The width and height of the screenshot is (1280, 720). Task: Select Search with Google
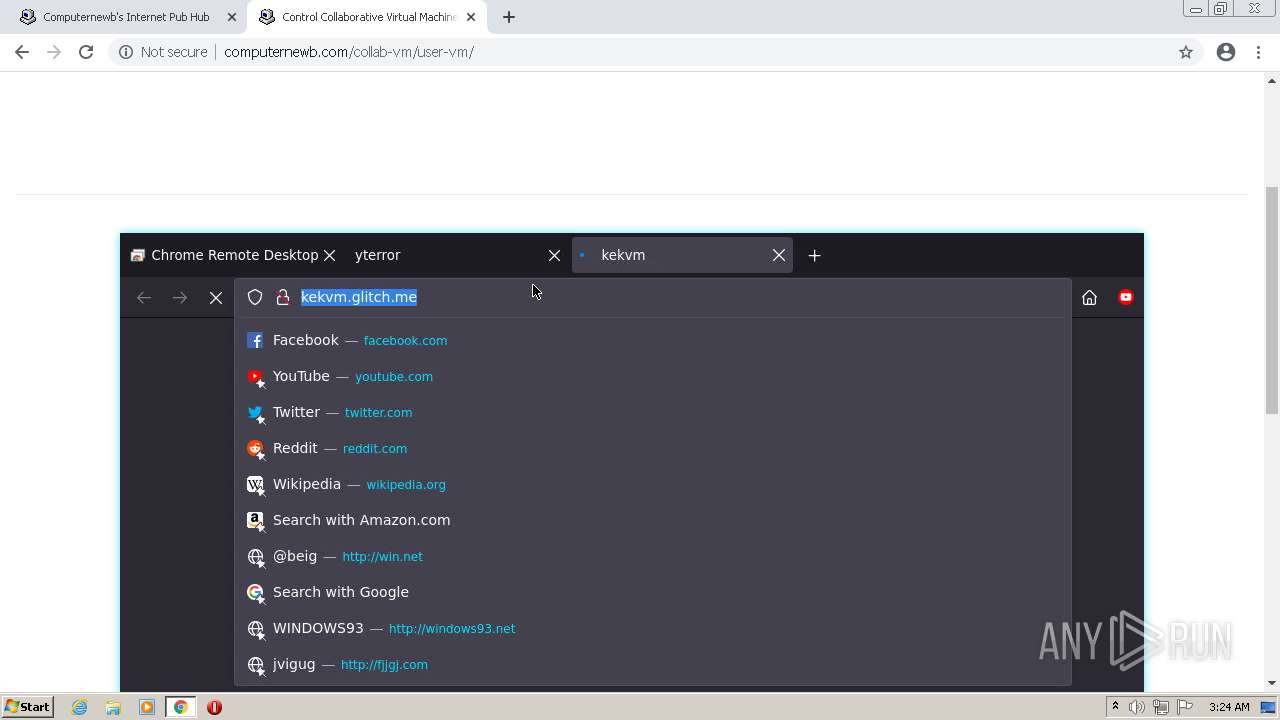coord(652,592)
